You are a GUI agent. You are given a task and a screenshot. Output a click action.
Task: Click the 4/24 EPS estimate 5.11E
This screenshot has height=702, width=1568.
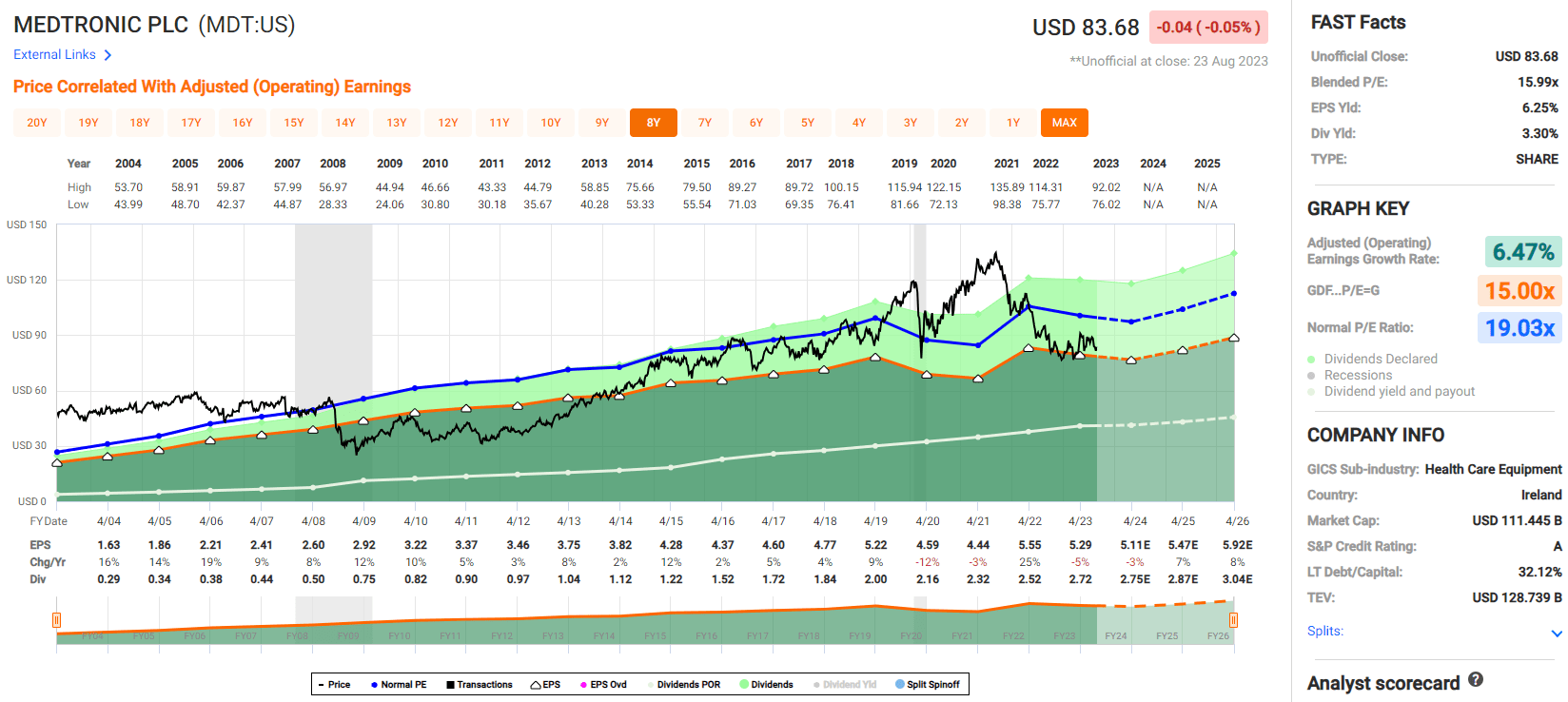pyautogui.click(x=1135, y=545)
